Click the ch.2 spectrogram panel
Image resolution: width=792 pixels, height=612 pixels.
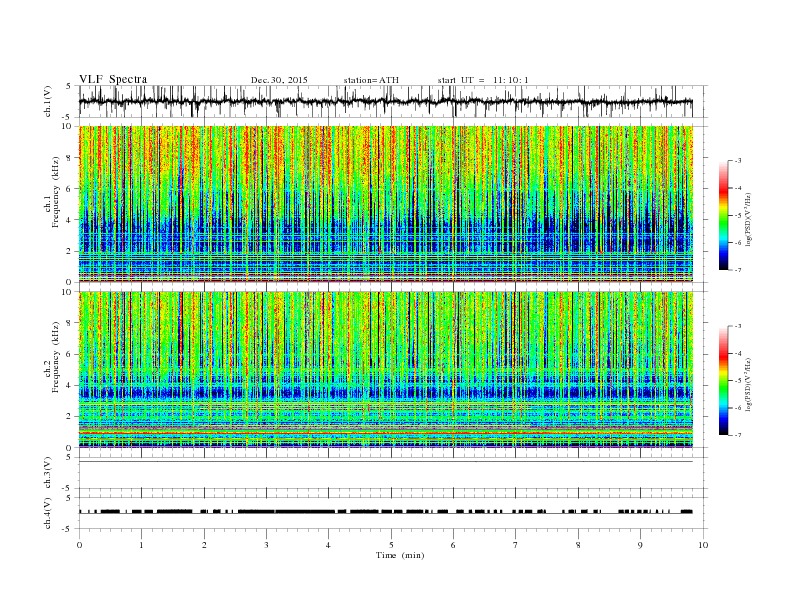pyautogui.click(x=386, y=370)
